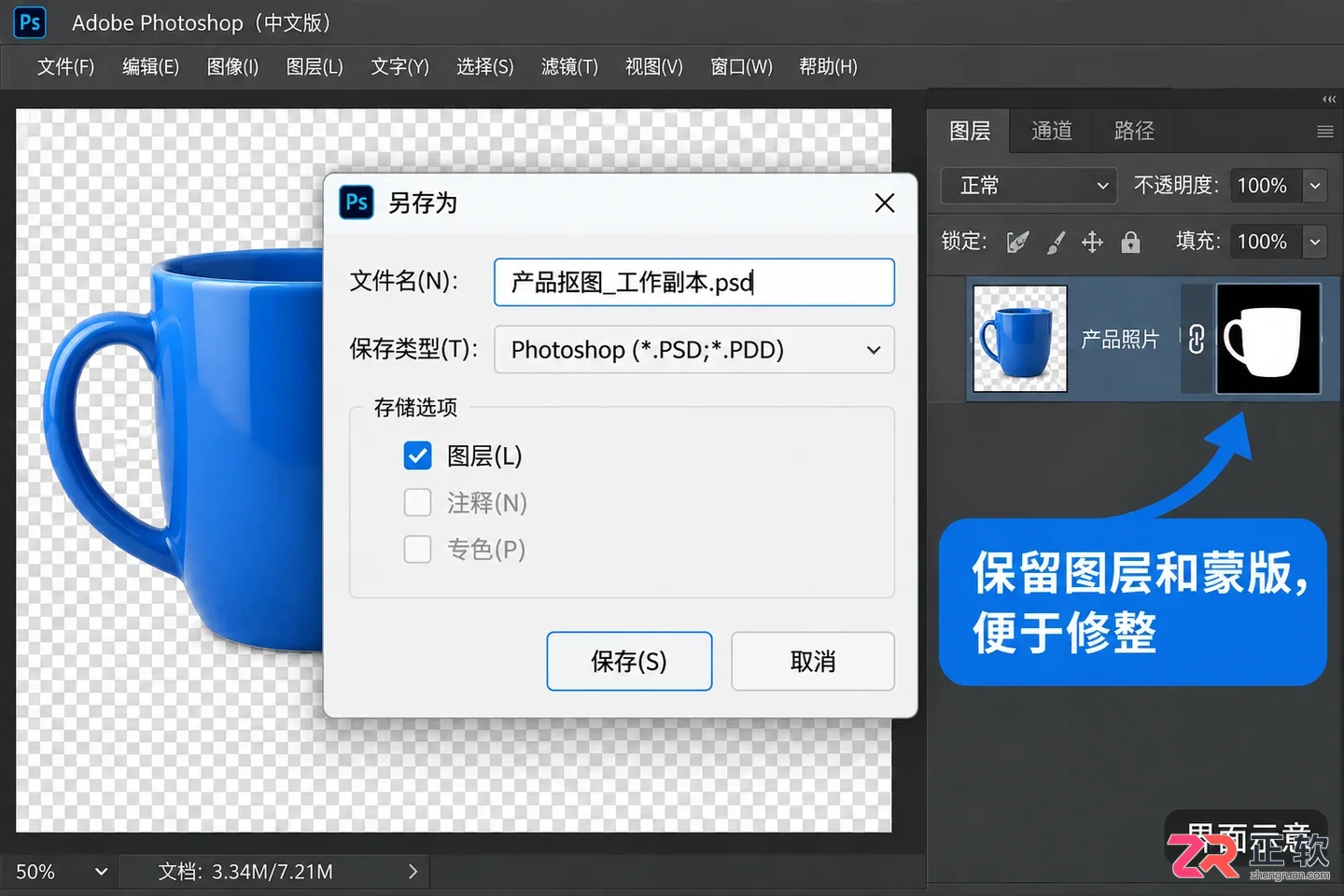The image size is (1344, 896).
Task: Switch to the 通道 tab
Action: pyautogui.click(x=1052, y=131)
